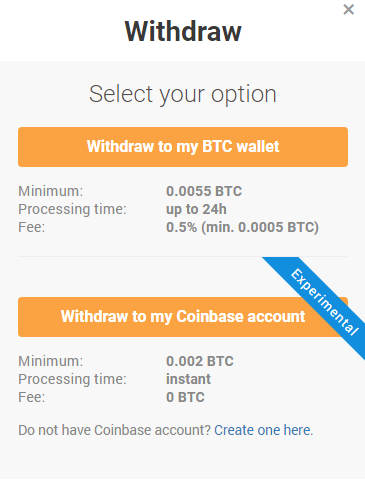Open the Create one here link
The width and height of the screenshot is (365, 483).
[264, 430]
